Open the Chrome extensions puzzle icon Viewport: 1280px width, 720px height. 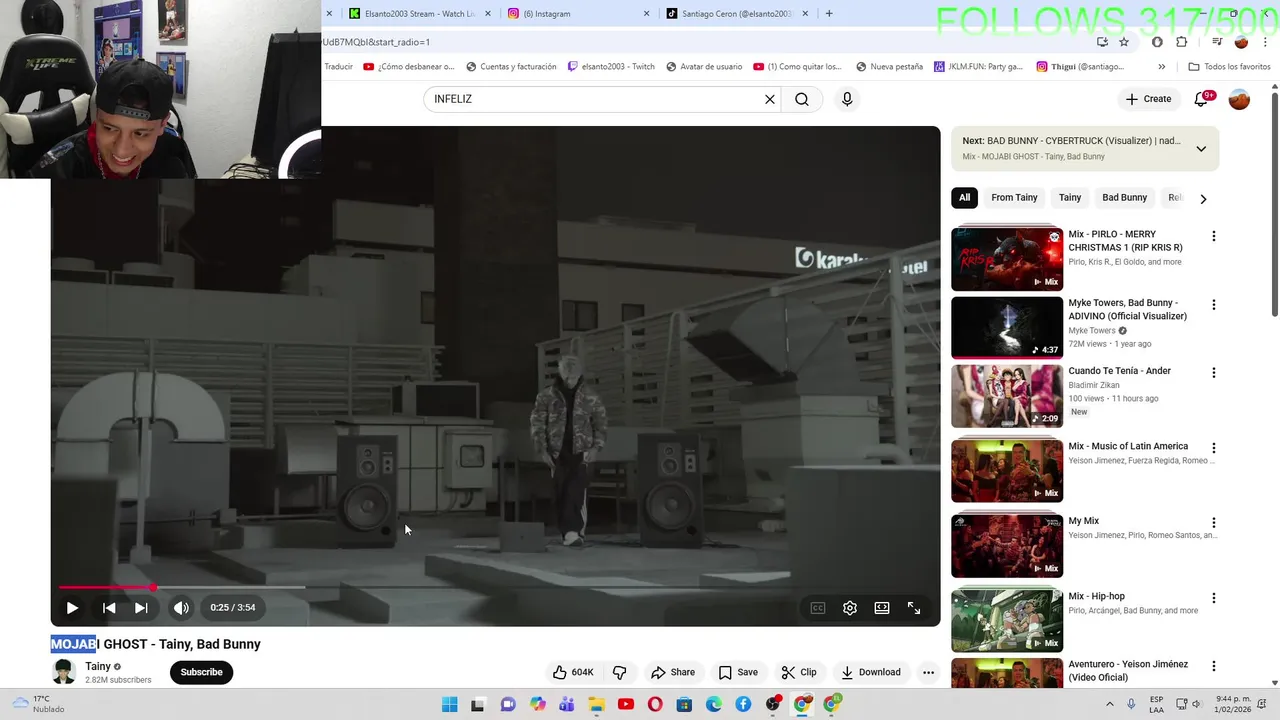[1182, 42]
